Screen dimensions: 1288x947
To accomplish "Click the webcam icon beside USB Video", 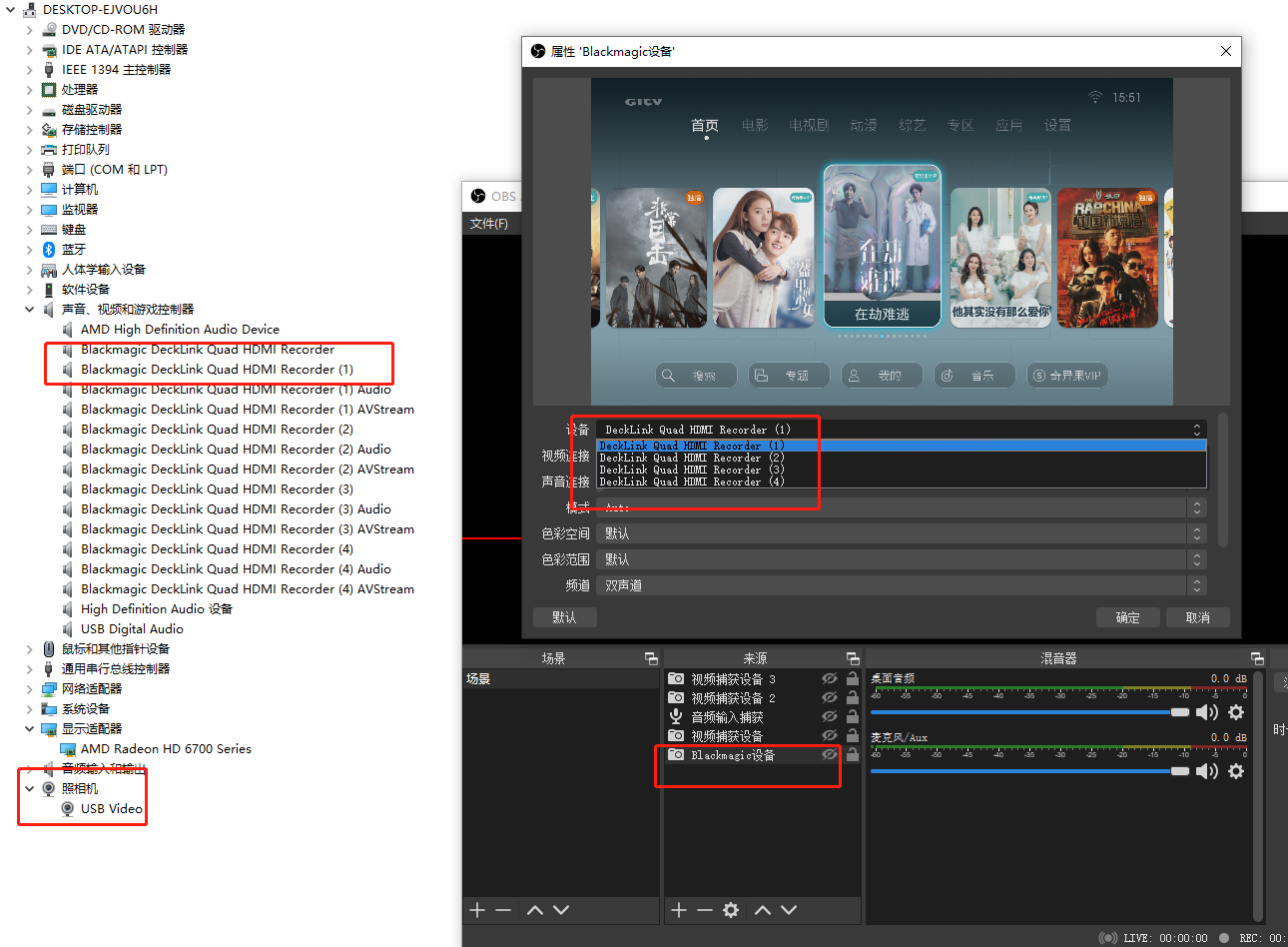I will [x=68, y=809].
